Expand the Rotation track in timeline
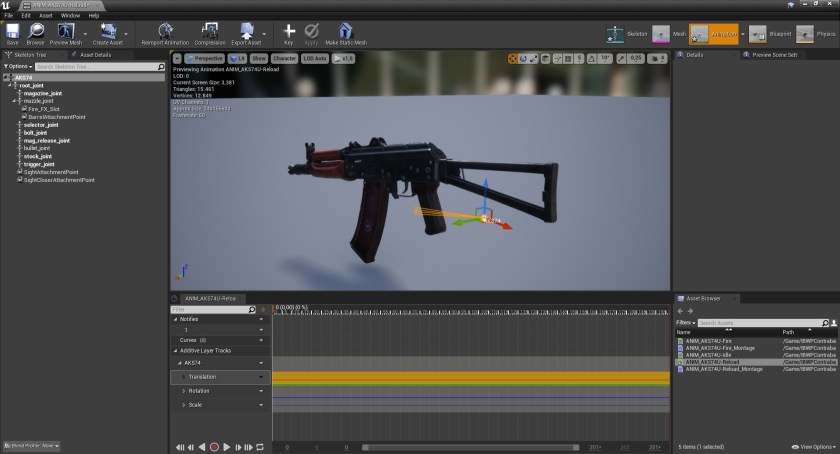840x454 pixels. point(184,390)
